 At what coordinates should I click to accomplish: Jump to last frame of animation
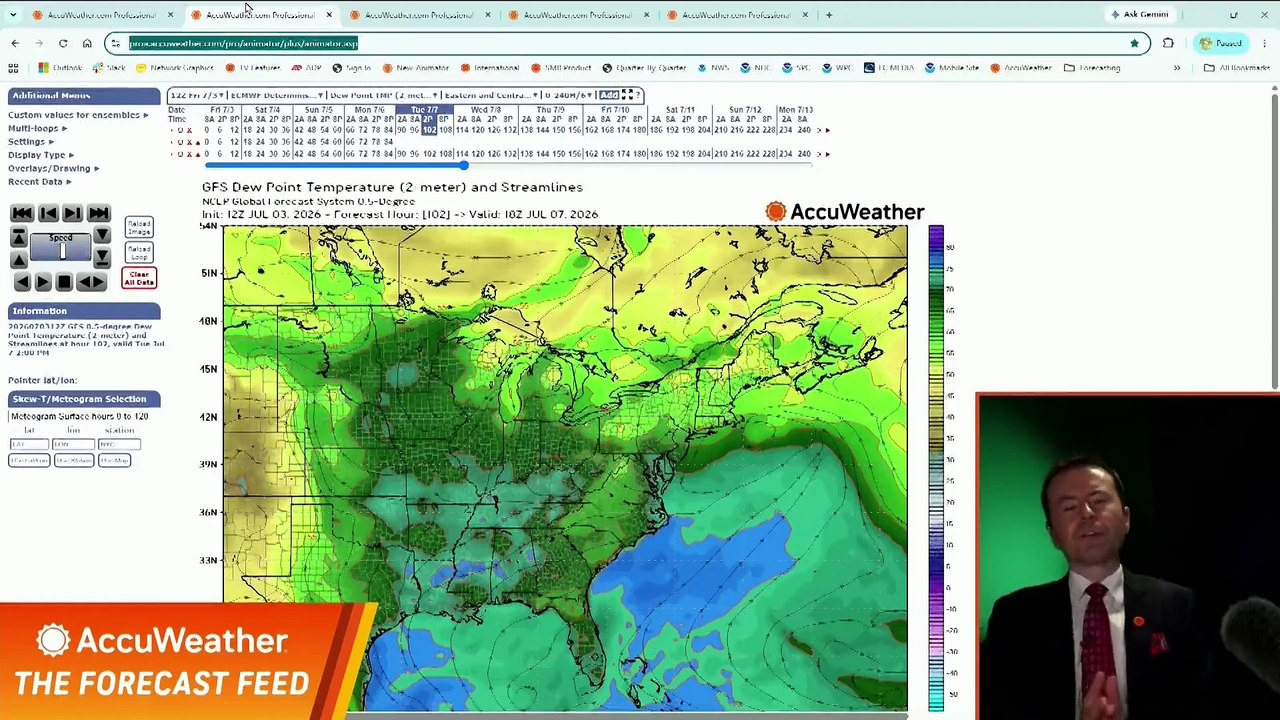tap(98, 213)
